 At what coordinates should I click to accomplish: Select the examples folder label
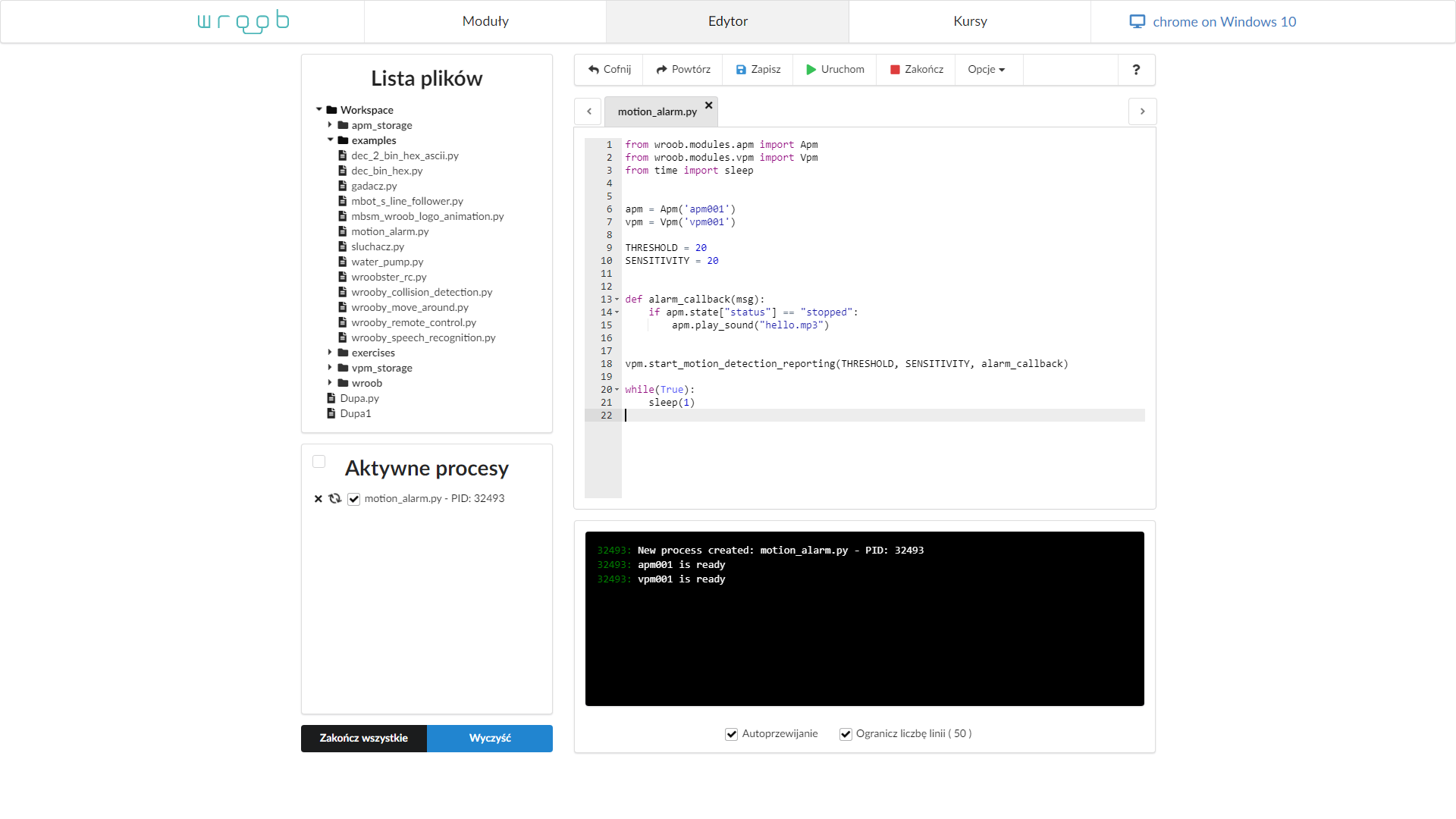[x=374, y=140]
